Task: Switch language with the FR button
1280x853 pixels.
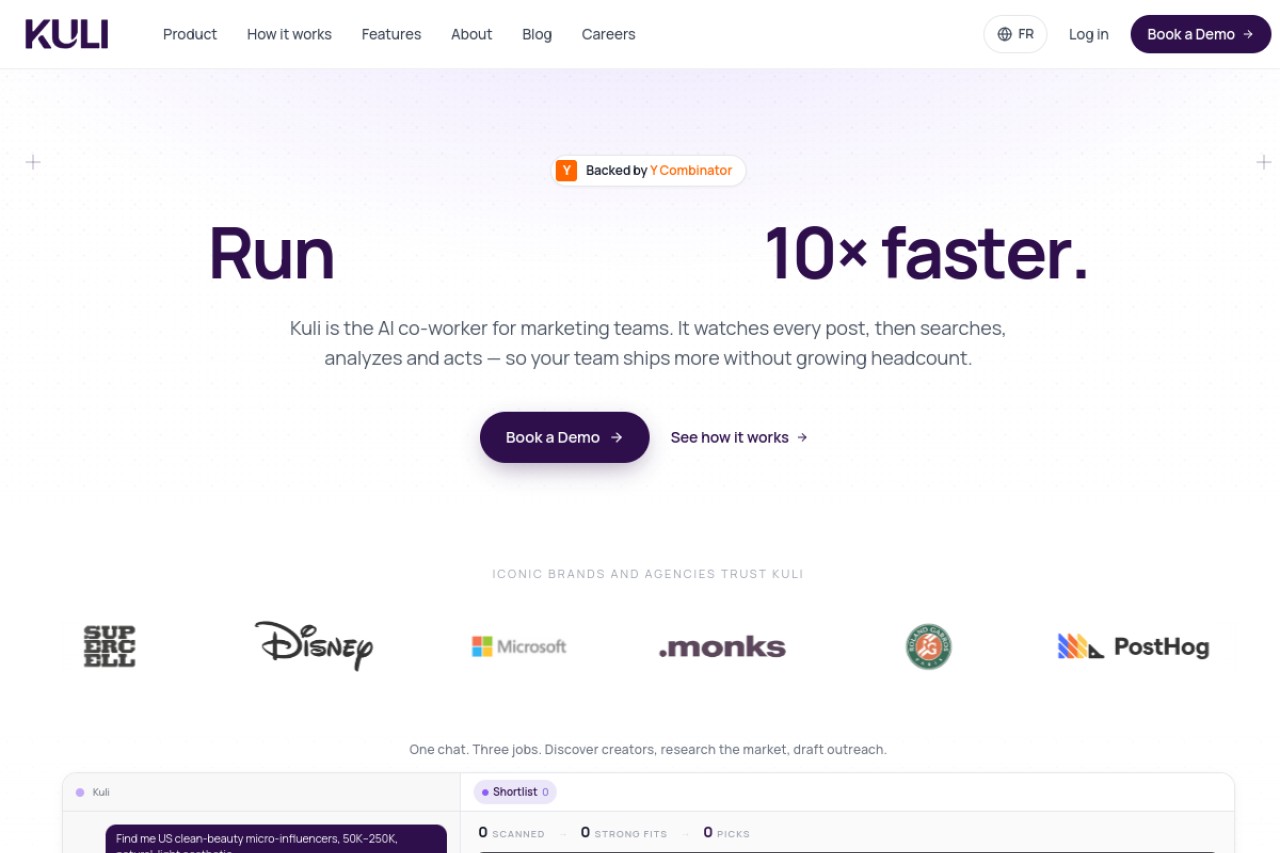Action: [x=1015, y=34]
